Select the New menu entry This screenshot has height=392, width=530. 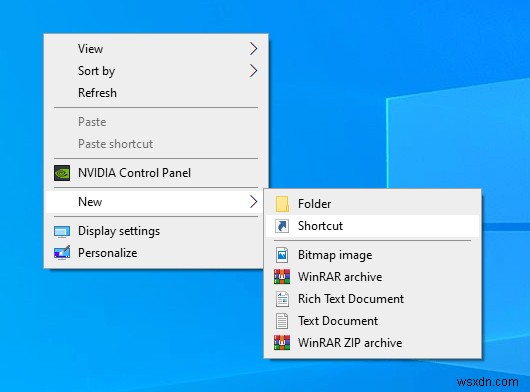point(156,201)
